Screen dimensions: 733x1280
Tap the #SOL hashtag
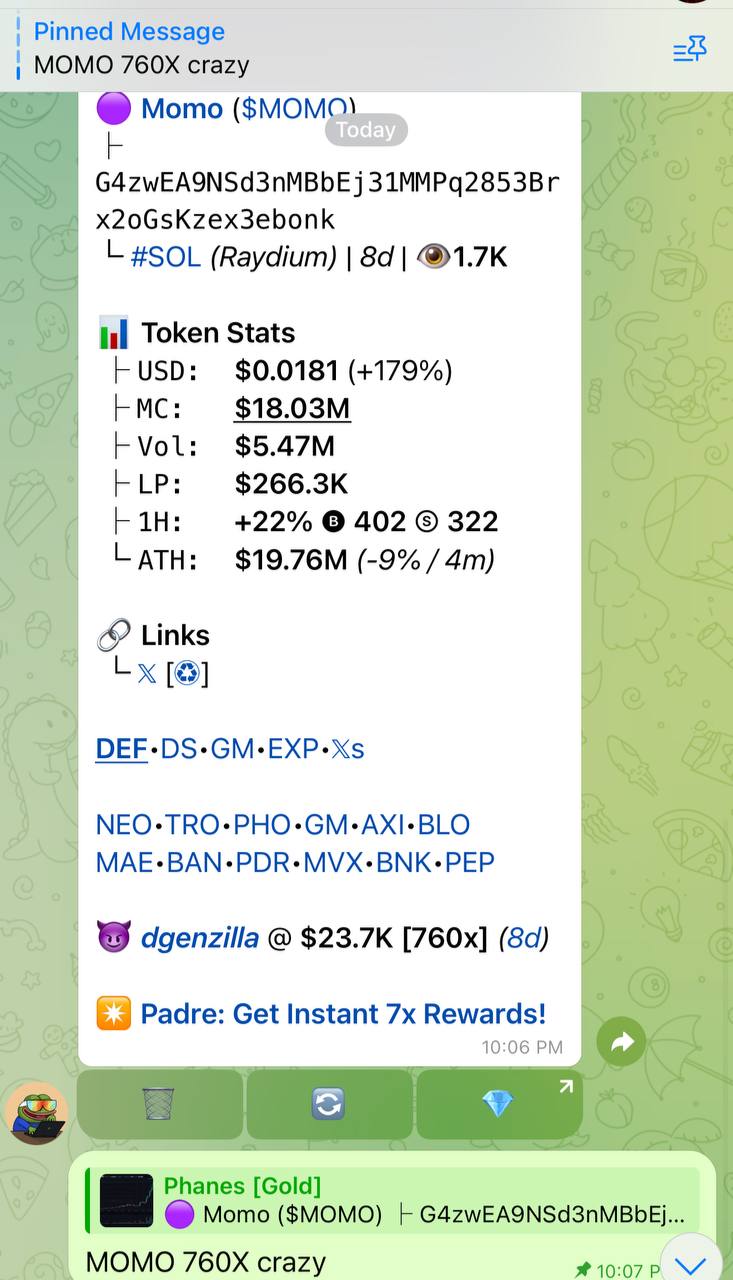point(165,257)
